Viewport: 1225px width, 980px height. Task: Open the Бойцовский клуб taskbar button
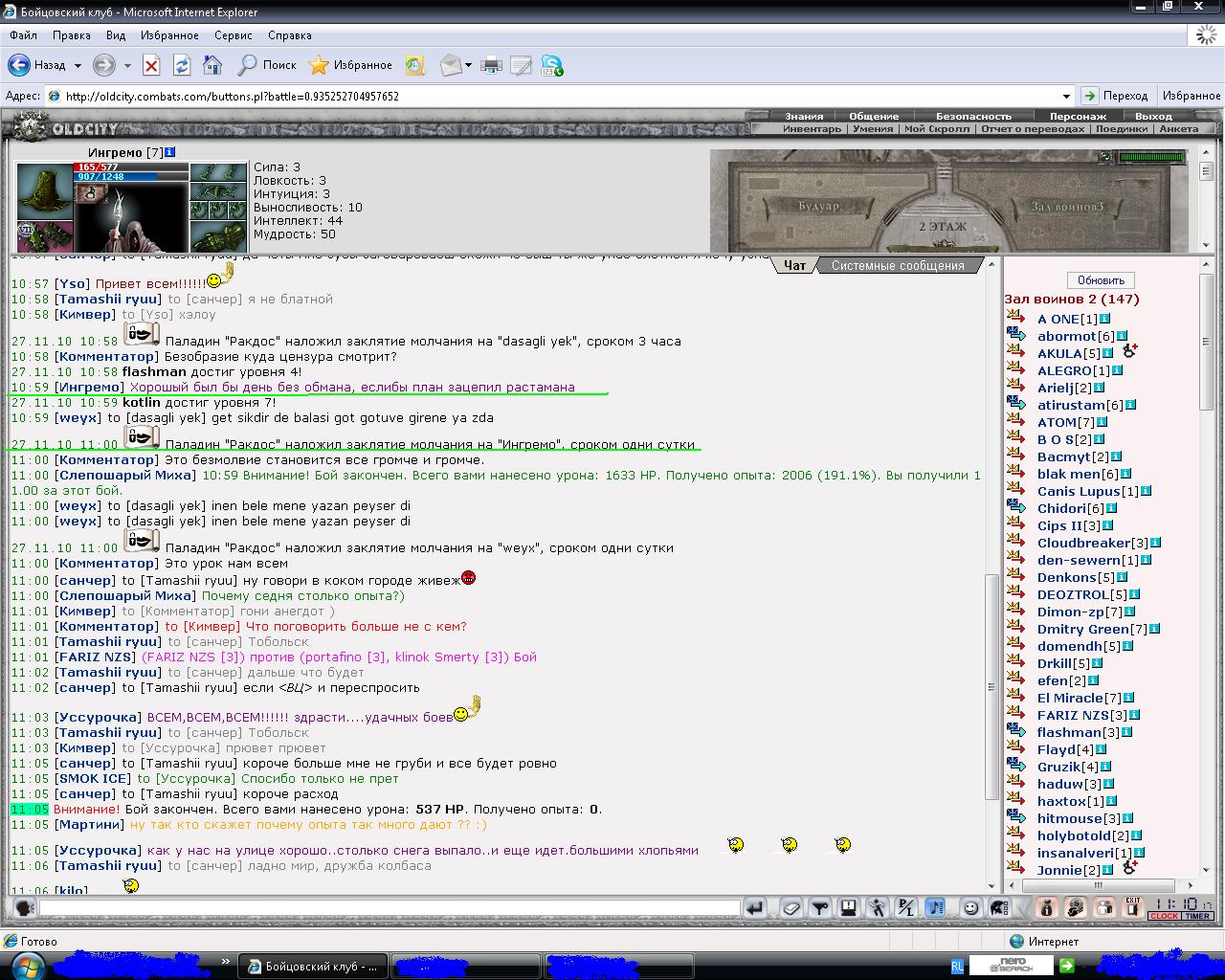(x=312, y=967)
